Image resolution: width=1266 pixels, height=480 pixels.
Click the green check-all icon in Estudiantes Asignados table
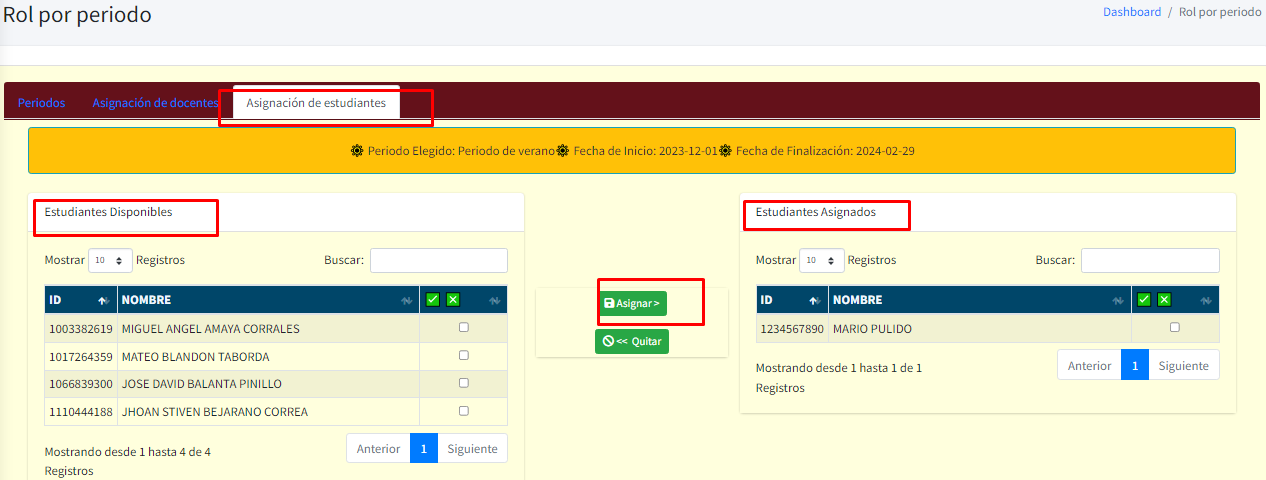point(1144,300)
